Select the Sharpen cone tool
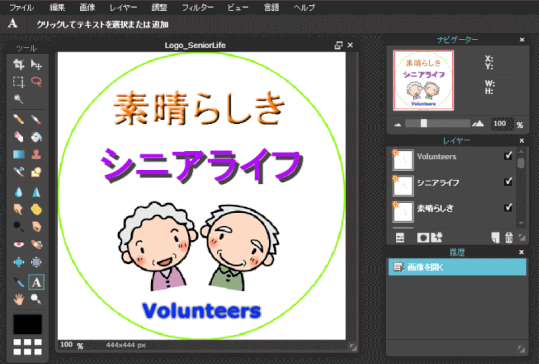The height and width of the screenshot is (364, 539). tap(36, 192)
